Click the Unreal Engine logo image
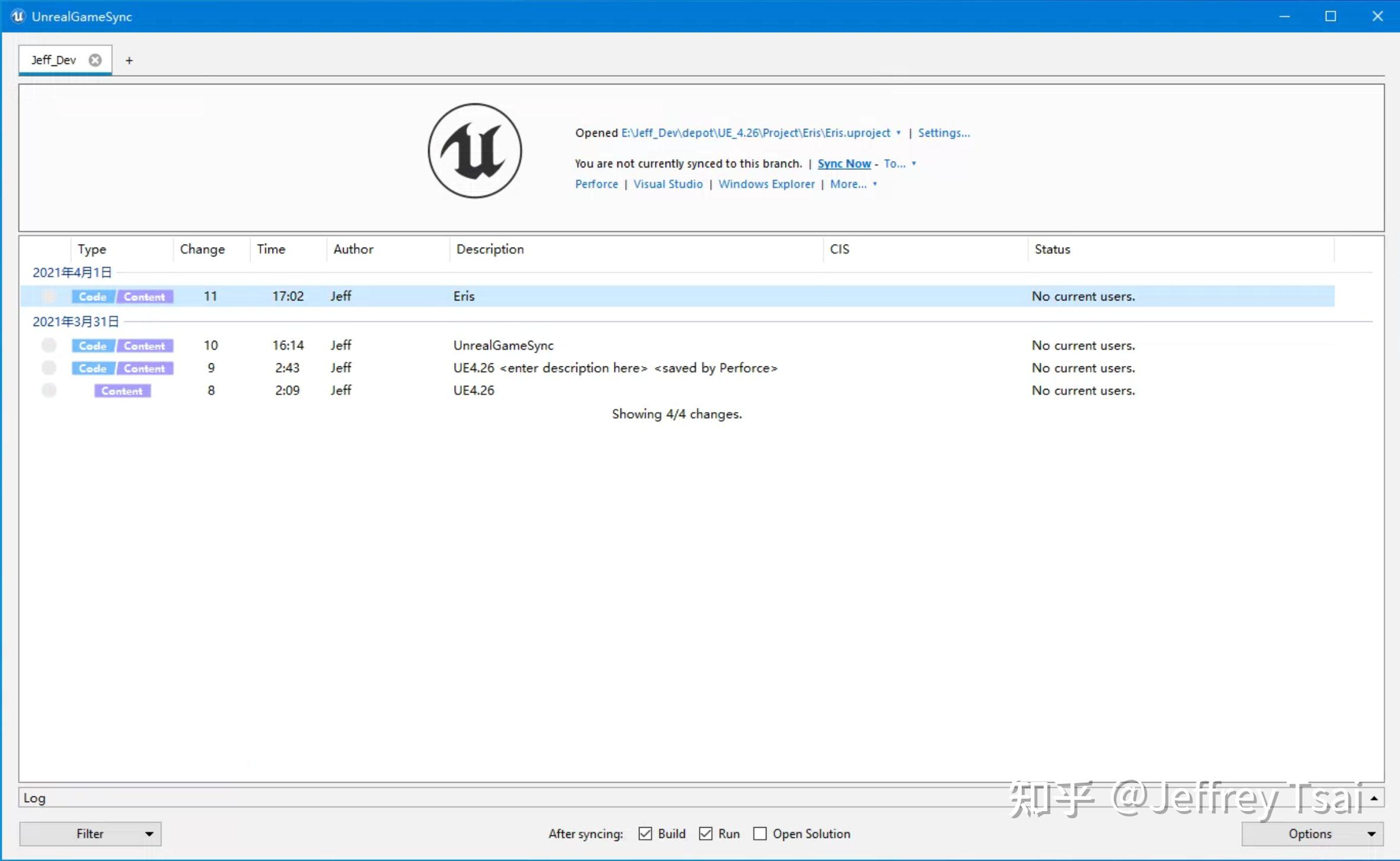 pos(474,151)
